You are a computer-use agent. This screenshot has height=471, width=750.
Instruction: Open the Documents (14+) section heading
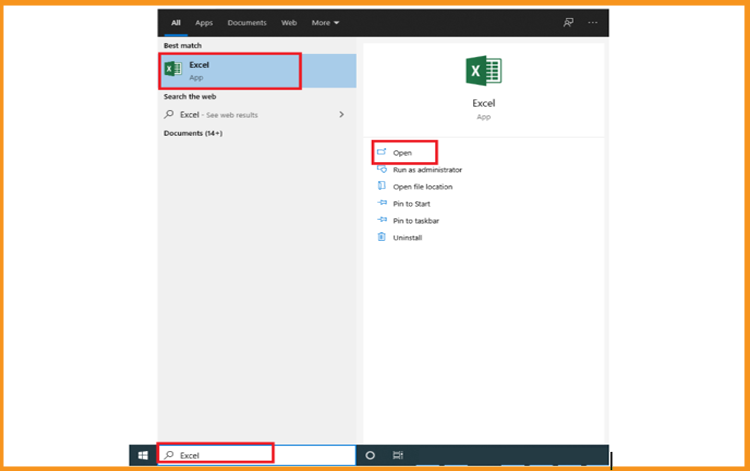[x=193, y=133]
